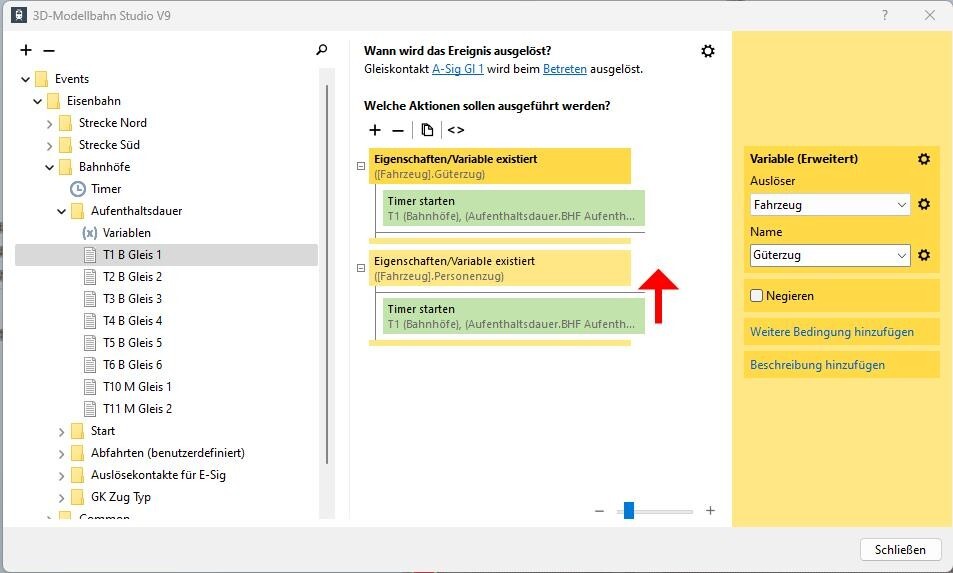Select event T5 B Gleis 5
953x573 pixels.
(x=132, y=343)
